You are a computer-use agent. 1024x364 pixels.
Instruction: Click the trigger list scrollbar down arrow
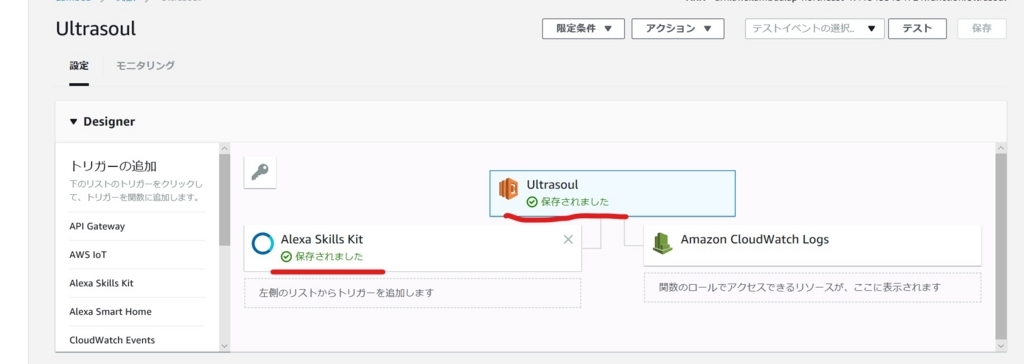point(225,346)
